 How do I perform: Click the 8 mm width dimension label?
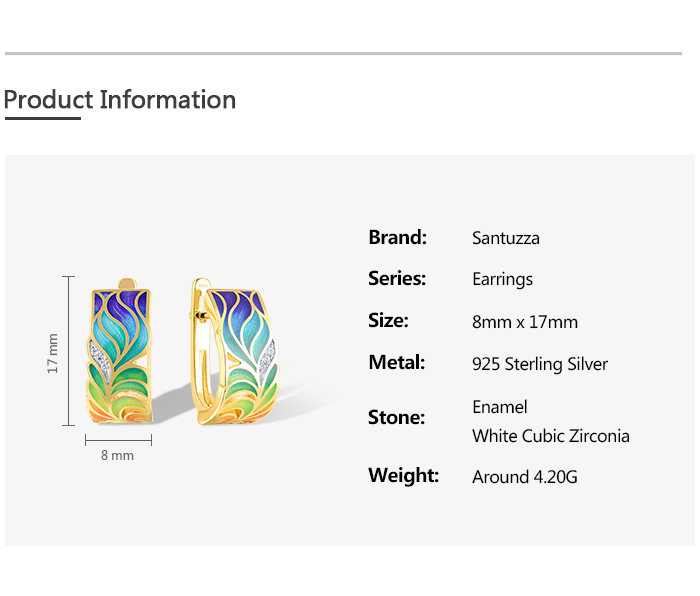(x=117, y=455)
